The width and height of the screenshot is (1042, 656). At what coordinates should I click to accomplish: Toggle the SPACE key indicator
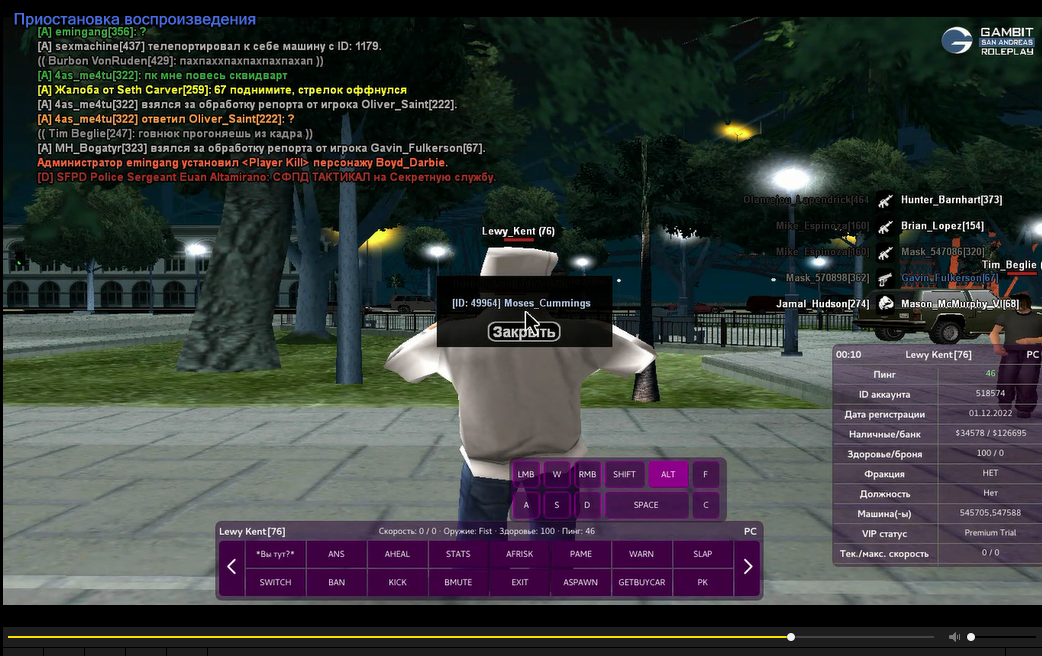coord(646,505)
